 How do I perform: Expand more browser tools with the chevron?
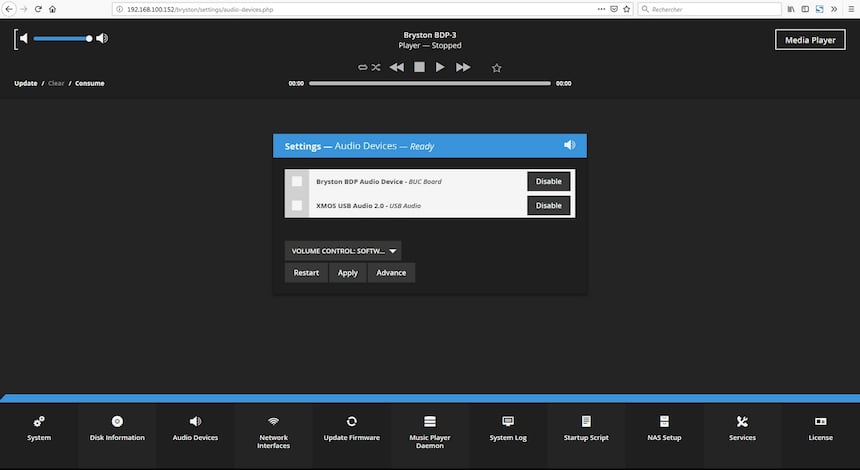[834, 9]
